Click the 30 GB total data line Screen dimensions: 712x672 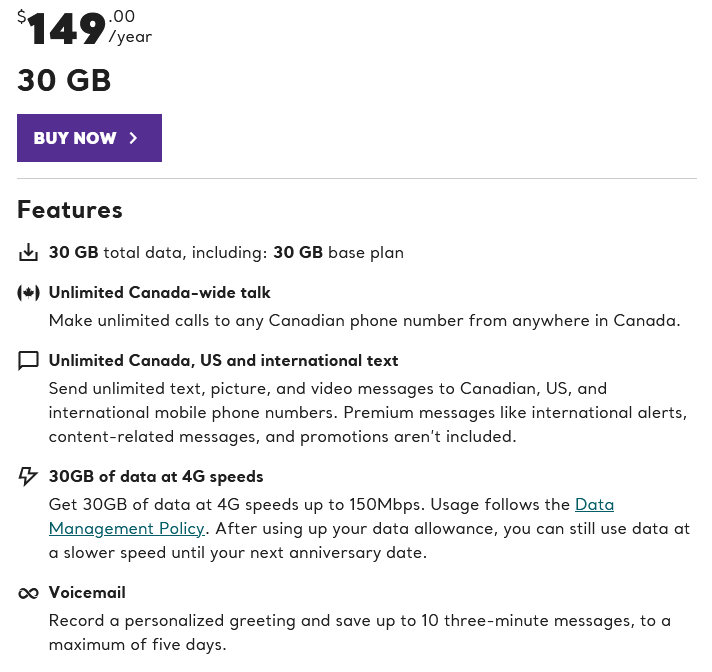pos(226,253)
